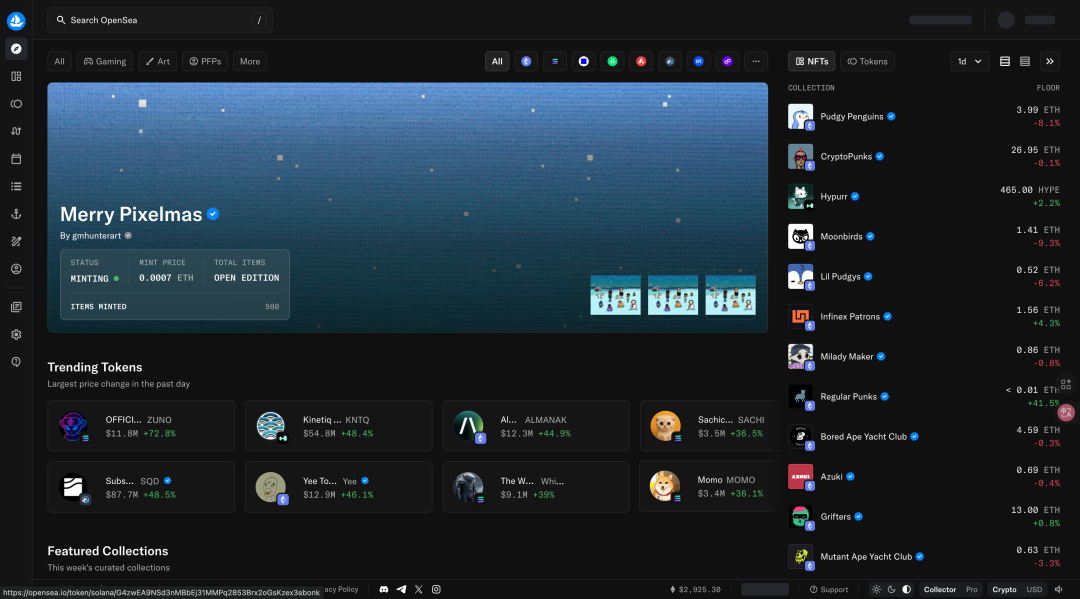This screenshot has width=1080, height=599.
Task: Open Pudgy Penguins collection row
Action: tap(924, 116)
